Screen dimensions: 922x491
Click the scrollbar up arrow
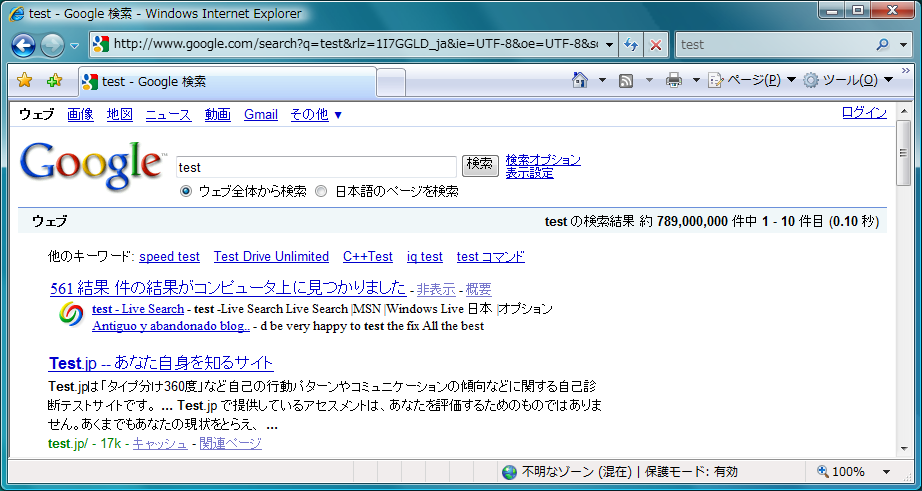click(904, 111)
